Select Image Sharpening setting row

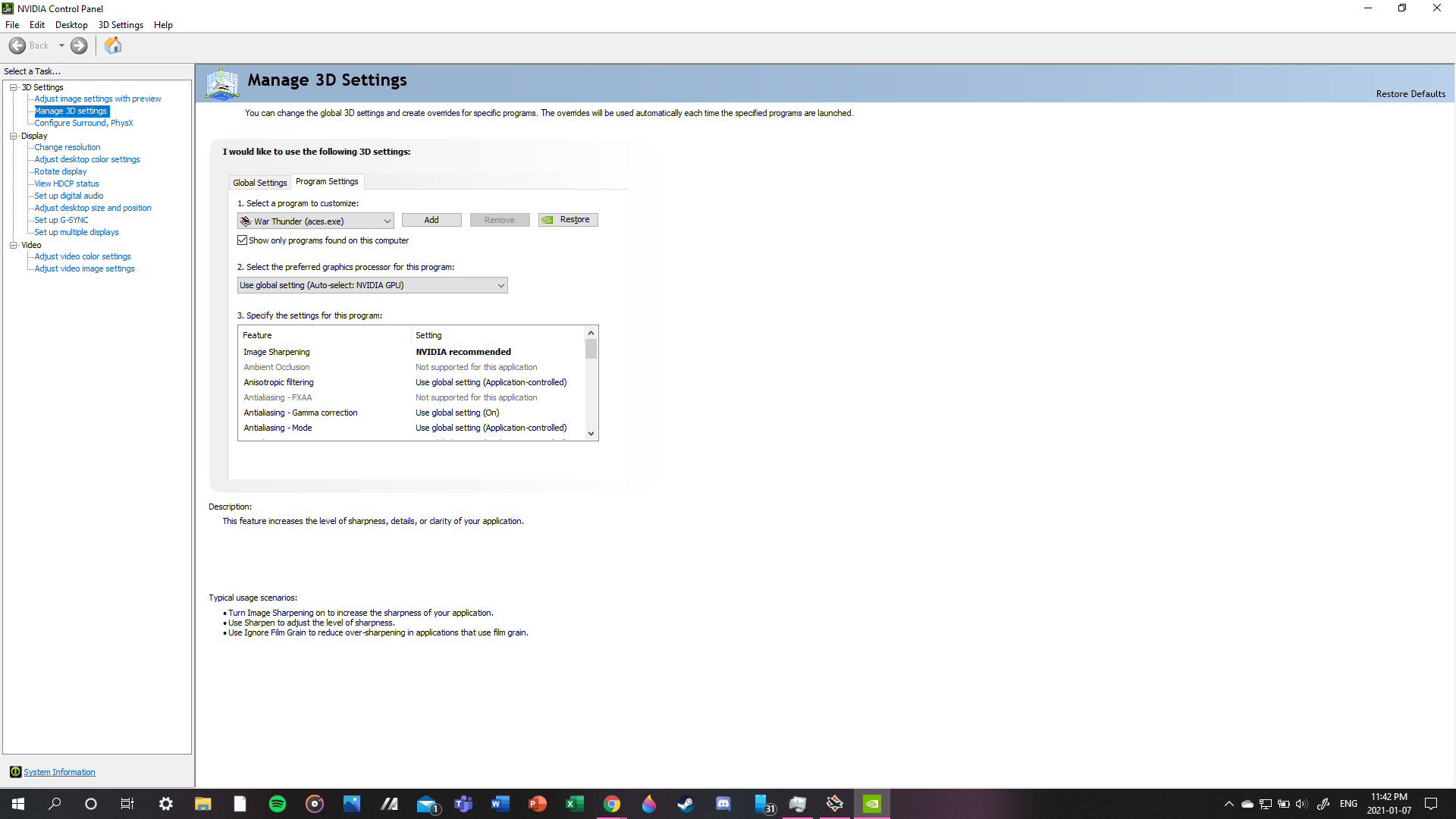tap(412, 352)
